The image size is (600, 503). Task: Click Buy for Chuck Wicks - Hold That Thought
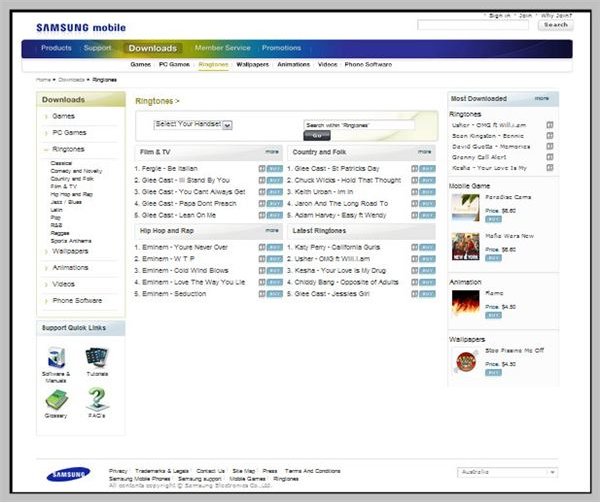pyautogui.click(x=427, y=181)
